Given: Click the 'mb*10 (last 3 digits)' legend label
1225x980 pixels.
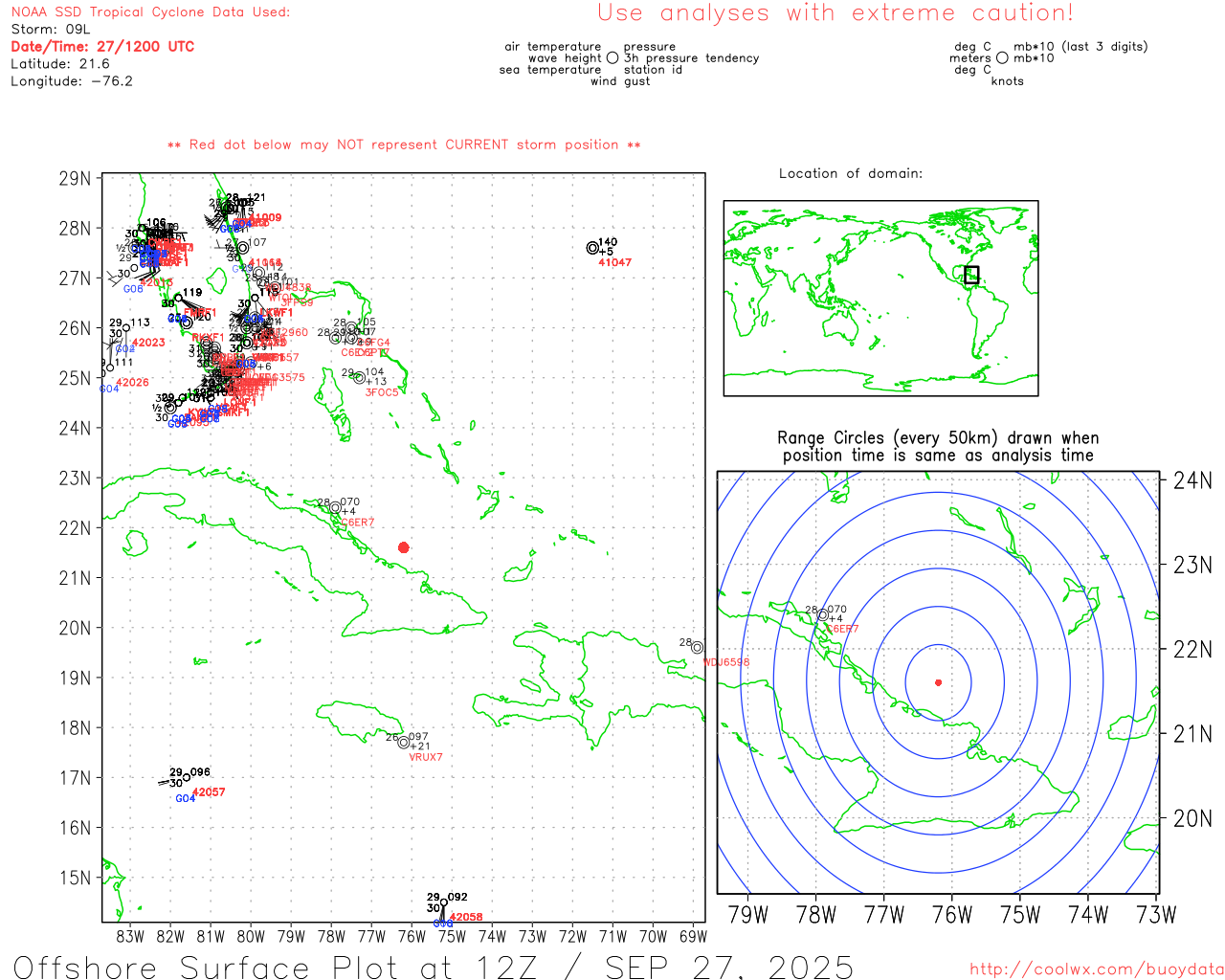Looking at the screenshot, I should click(1080, 47).
